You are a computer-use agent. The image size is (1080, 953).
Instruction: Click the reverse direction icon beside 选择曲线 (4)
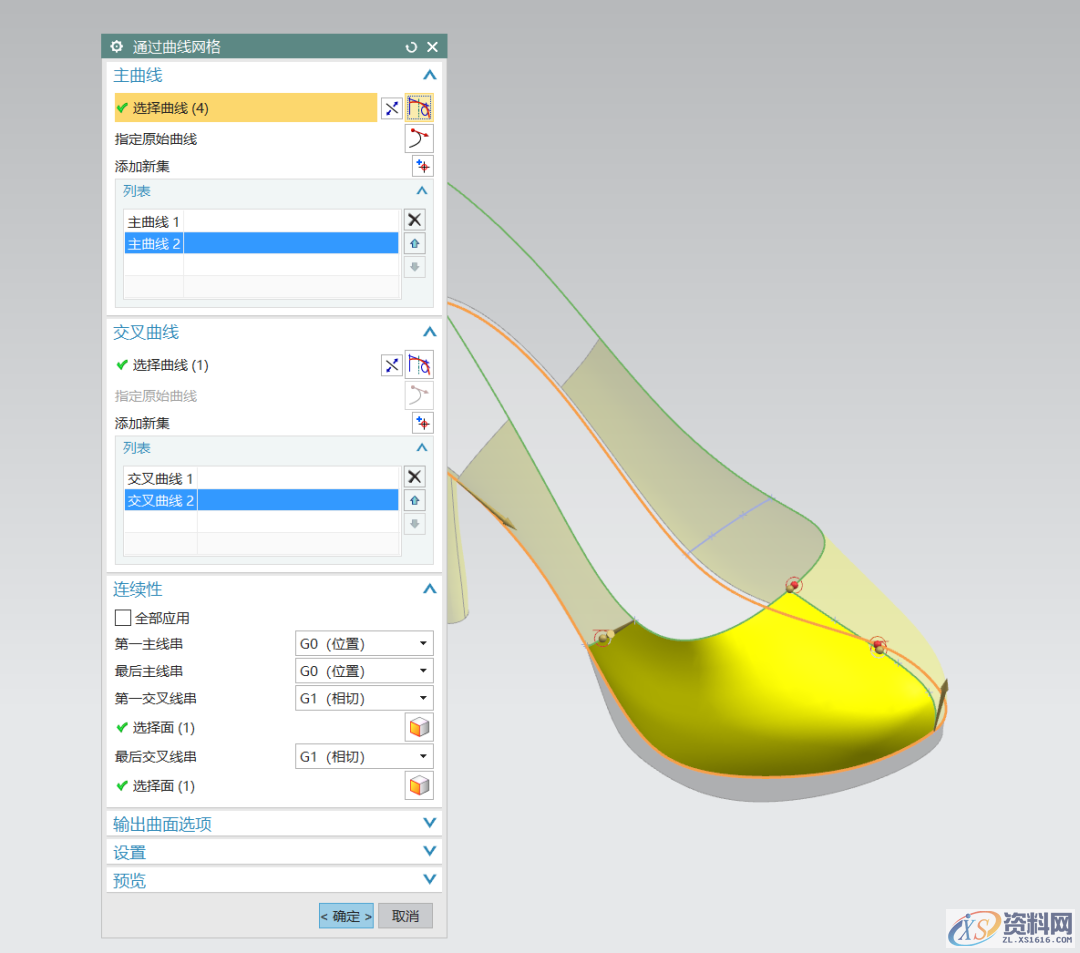tap(392, 107)
